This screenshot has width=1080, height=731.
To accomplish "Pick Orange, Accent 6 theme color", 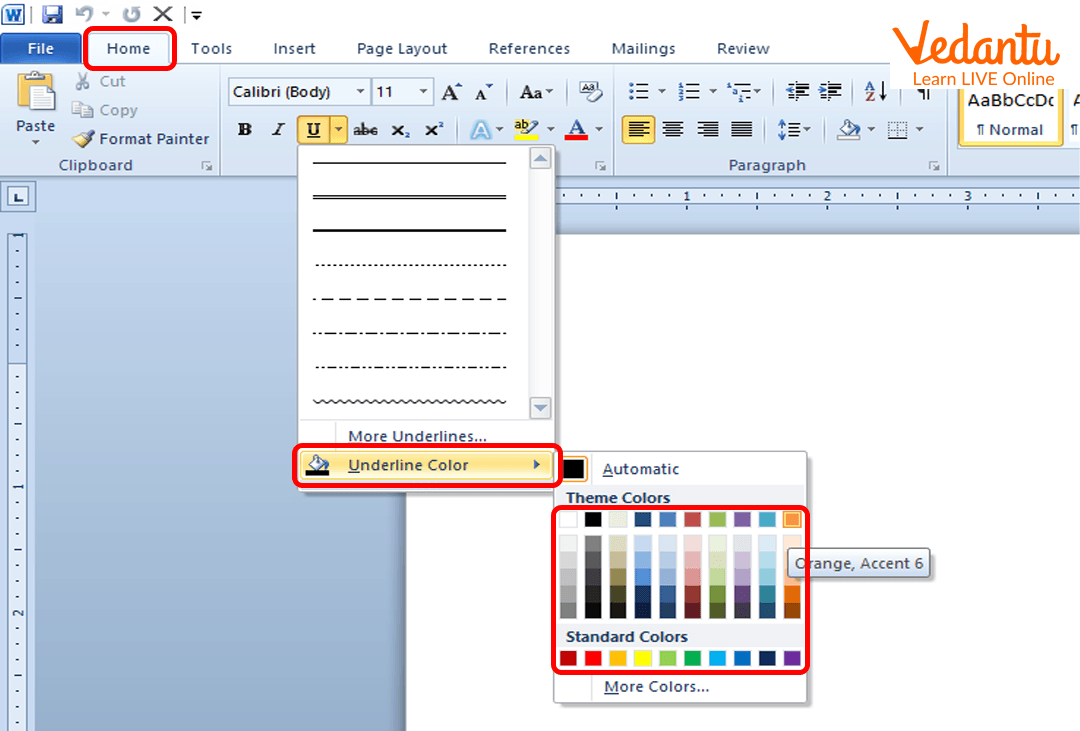I will click(792, 520).
